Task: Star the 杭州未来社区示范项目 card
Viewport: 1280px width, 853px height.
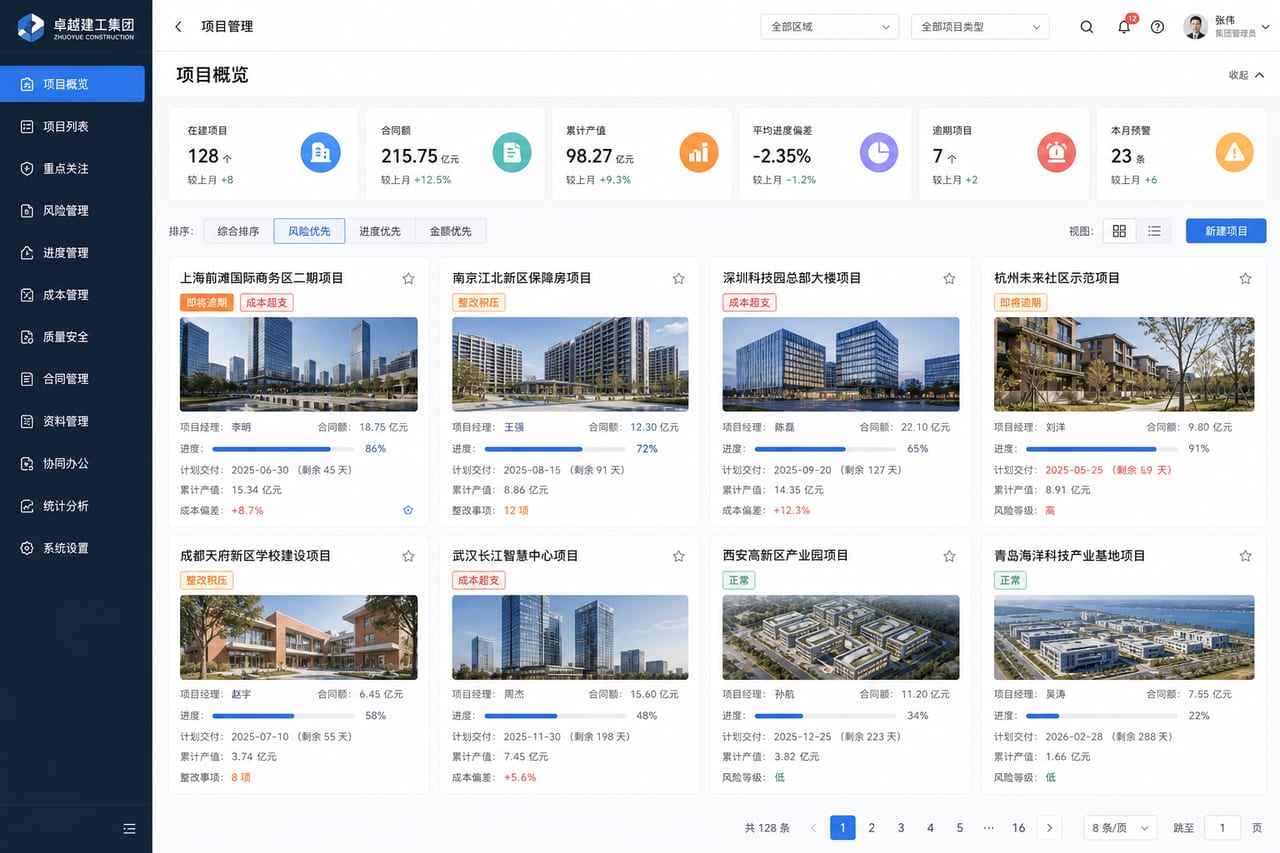Action: point(1245,278)
